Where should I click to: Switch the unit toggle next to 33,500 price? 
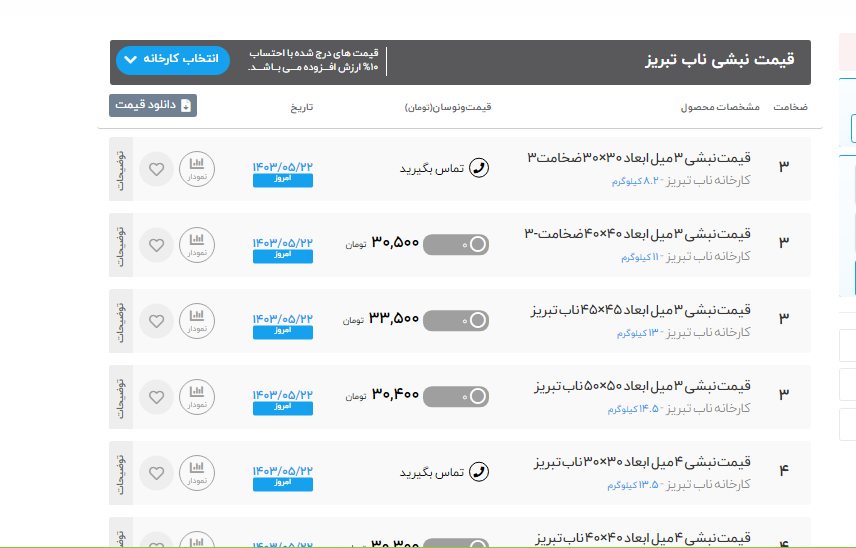click(x=456, y=320)
